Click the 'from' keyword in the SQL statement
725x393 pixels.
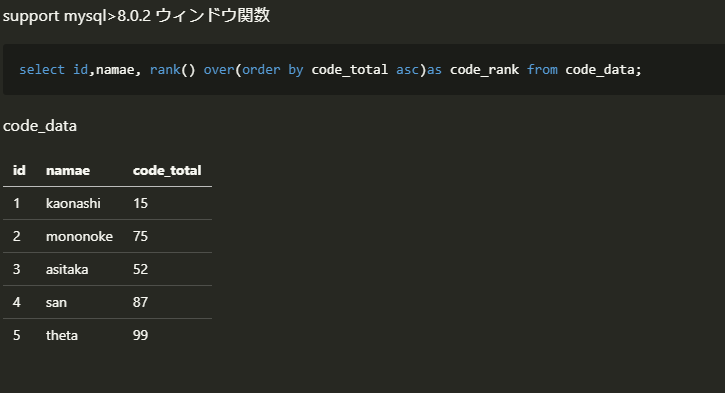(542, 70)
